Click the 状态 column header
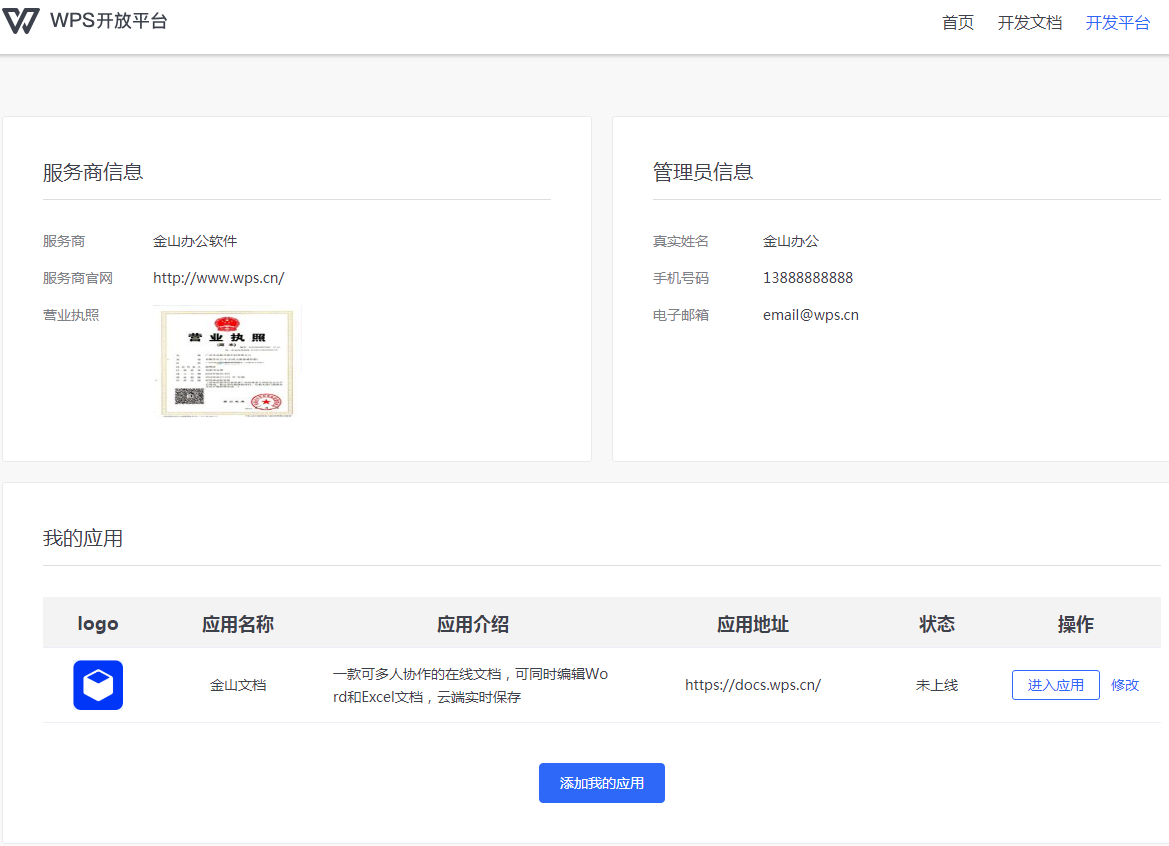 click(x=936, y=624)
